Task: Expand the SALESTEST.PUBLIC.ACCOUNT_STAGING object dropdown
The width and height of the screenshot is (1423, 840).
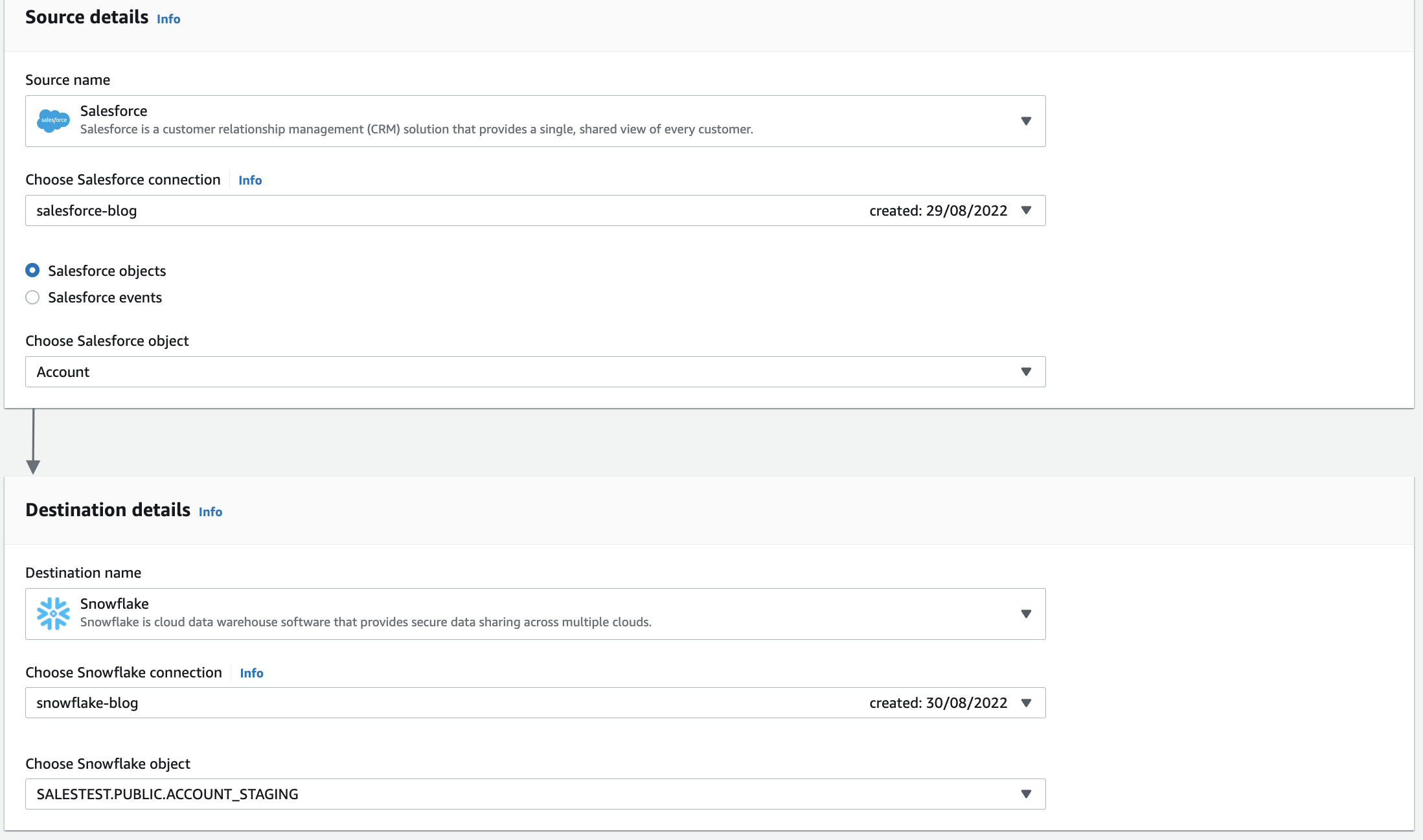Action: pyautogui.click(x=1026, y=794)
